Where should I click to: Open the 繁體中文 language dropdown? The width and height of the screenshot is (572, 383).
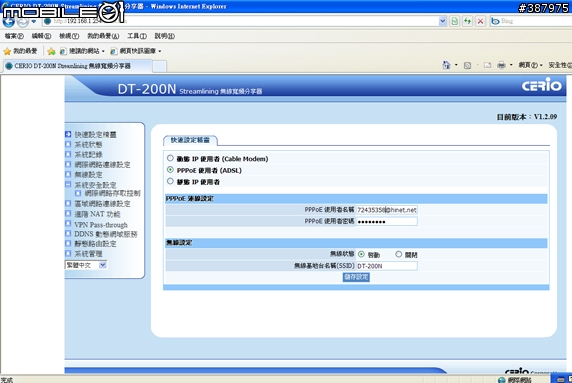(86, 265)
